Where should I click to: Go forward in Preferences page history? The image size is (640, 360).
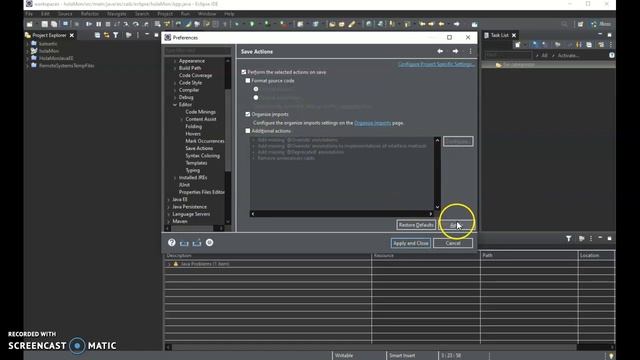point(455,51)
